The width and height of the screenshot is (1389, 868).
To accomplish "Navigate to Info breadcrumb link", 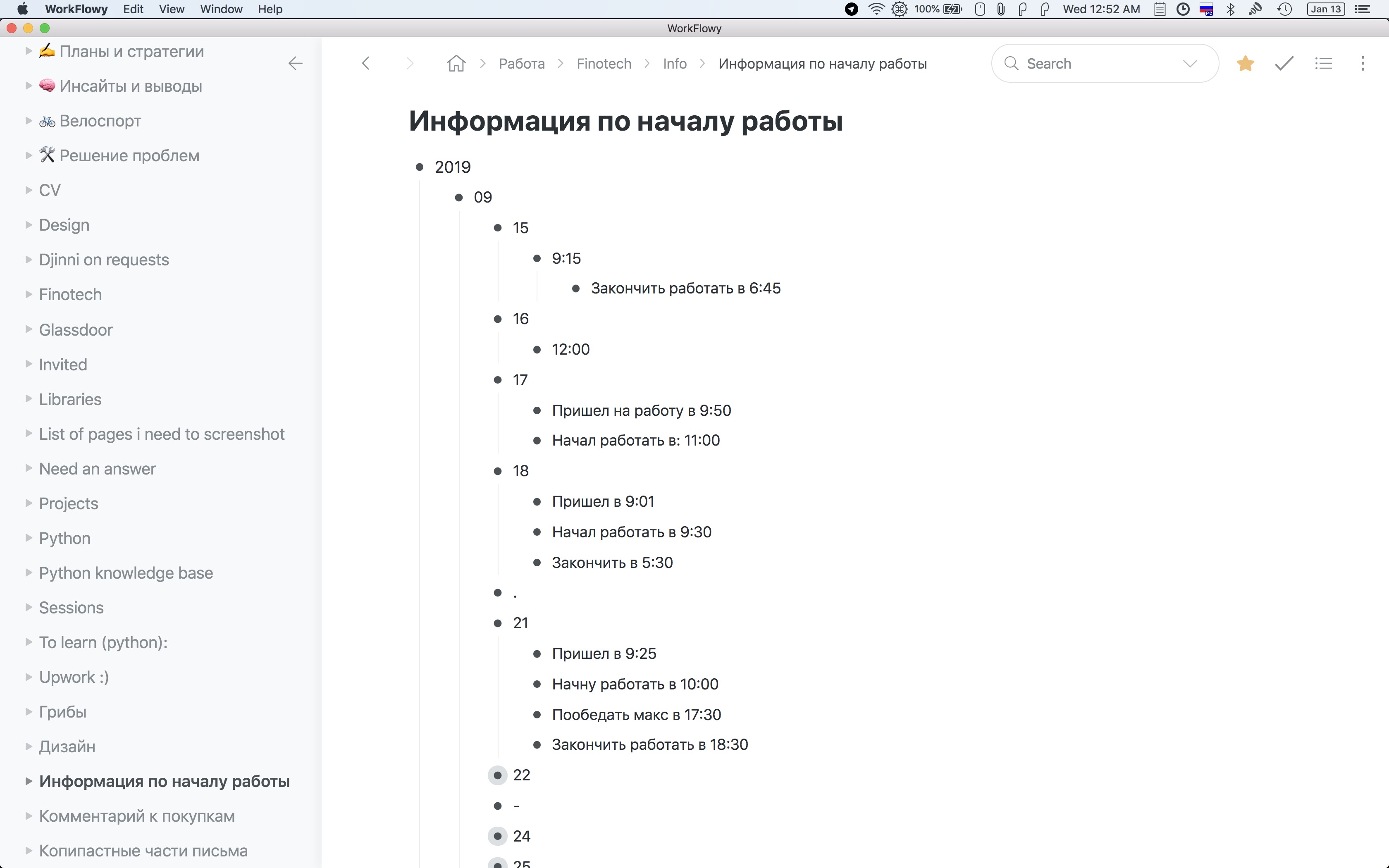I will 674,63.
